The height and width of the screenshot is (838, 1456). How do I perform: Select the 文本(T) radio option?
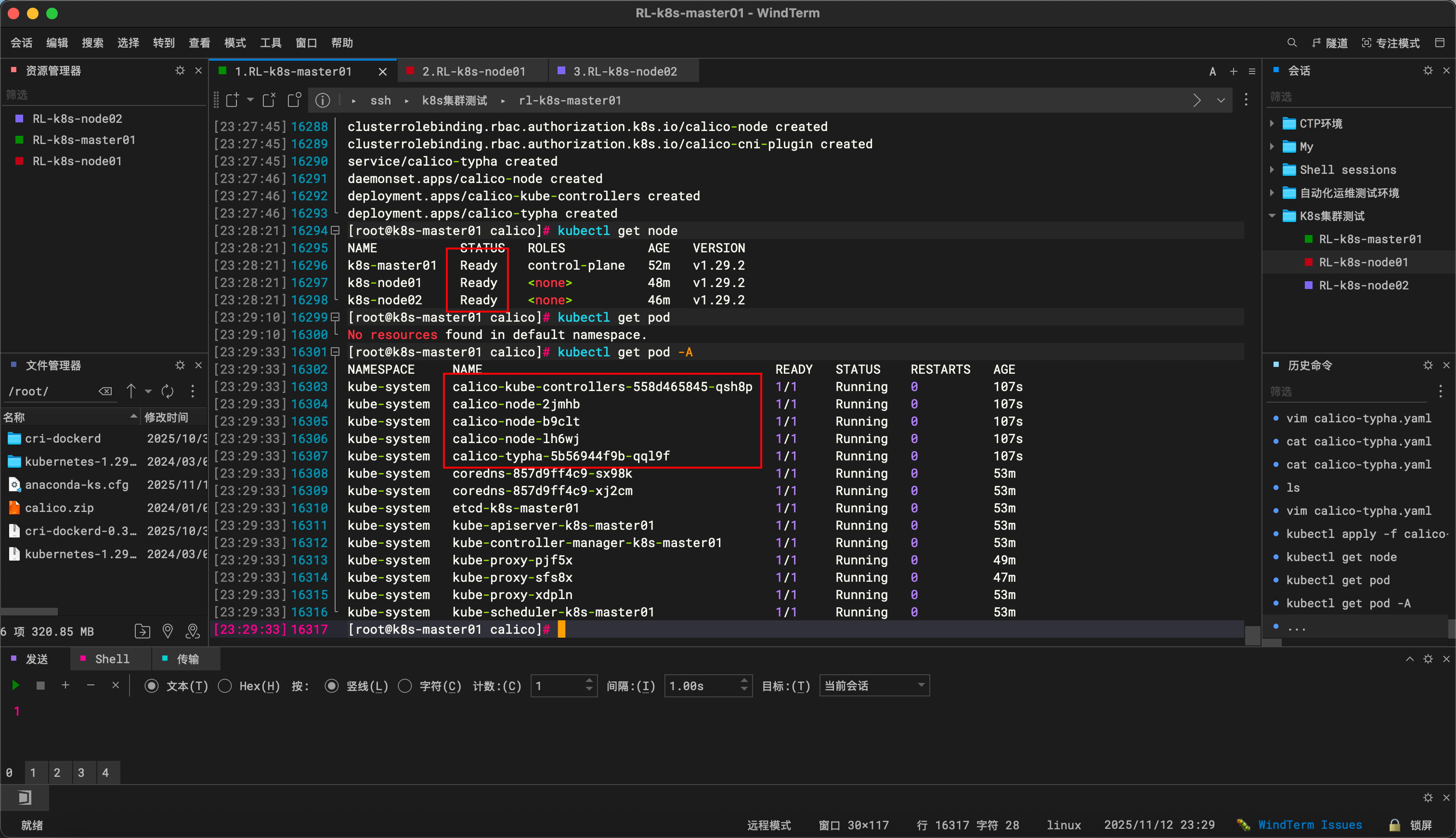152,686
